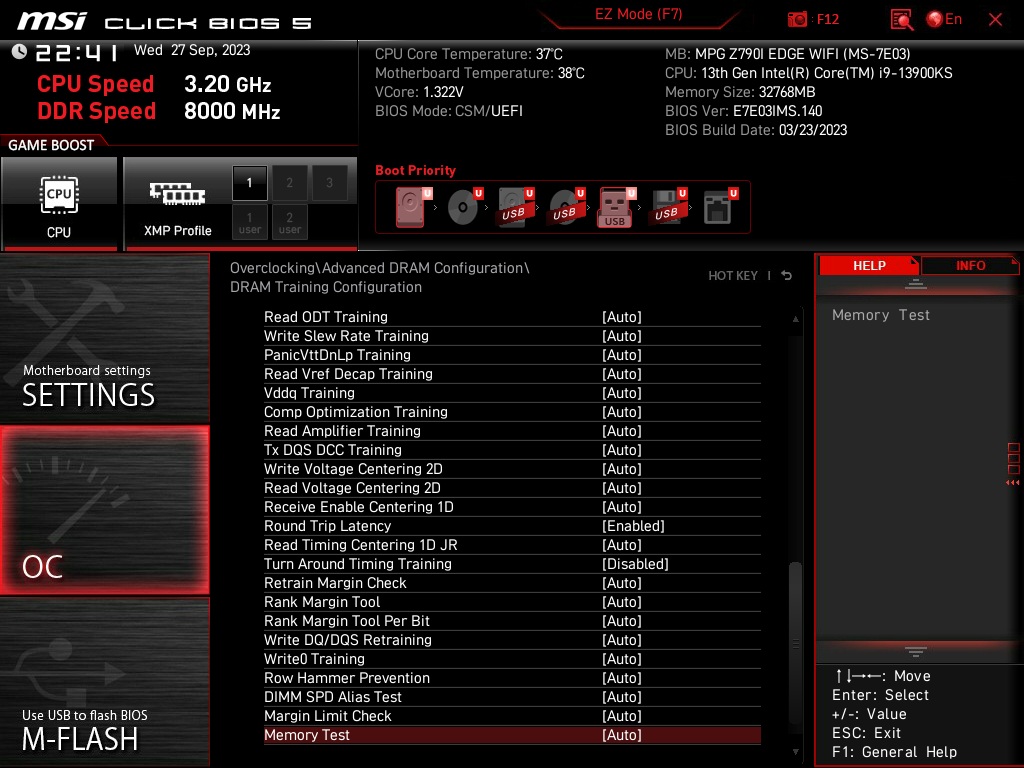Open Comp Optimization Training value

pyautogui.click(x=622, y=411)
